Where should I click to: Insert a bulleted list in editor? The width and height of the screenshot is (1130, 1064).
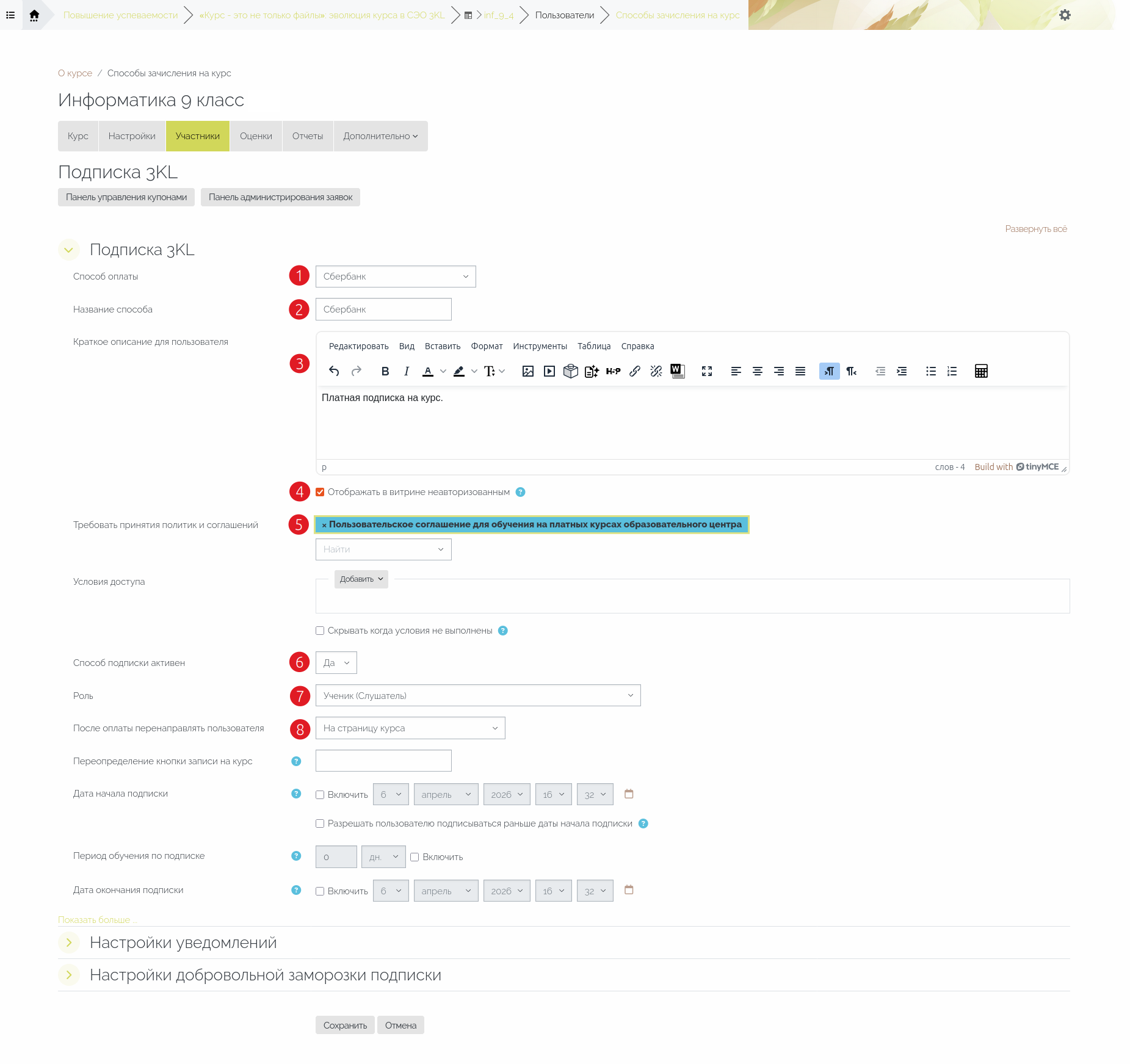click(930, 371)
